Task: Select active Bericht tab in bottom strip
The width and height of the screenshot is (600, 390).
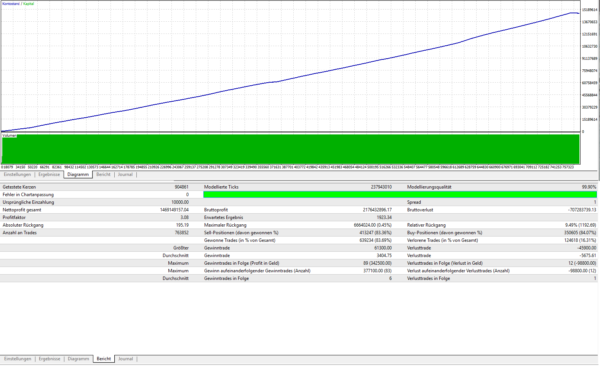Action: 104,359
